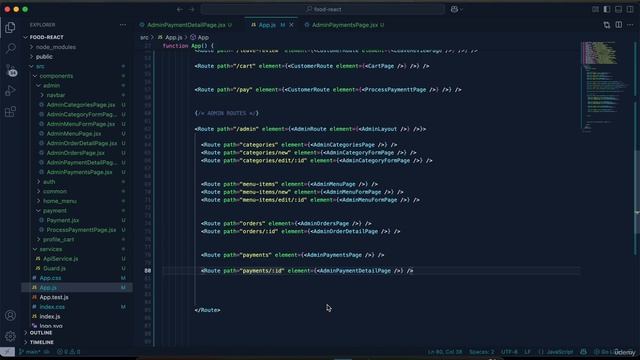Go forward with the navigation arrow
This screenshot has width=640, height=360.
tap(192, 9)
